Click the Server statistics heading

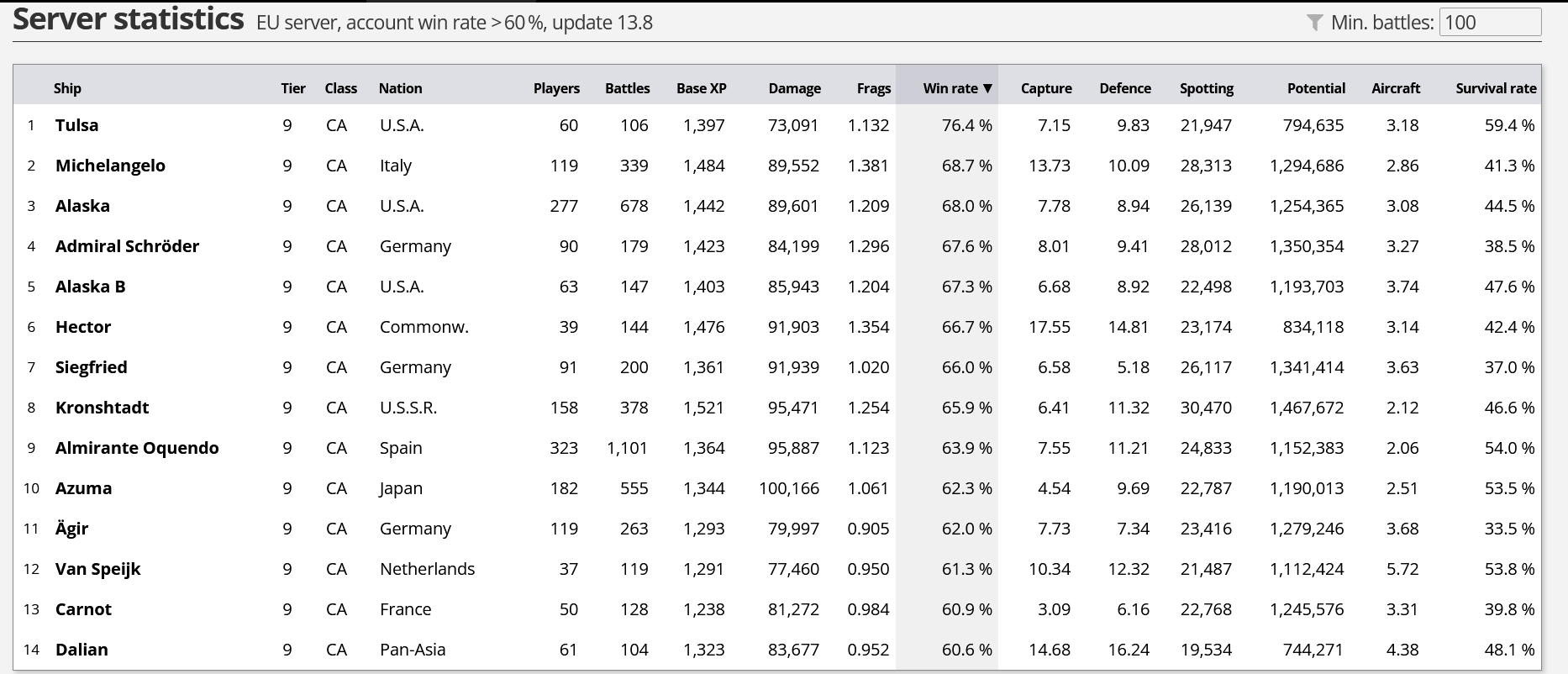[x=129, y=18]
